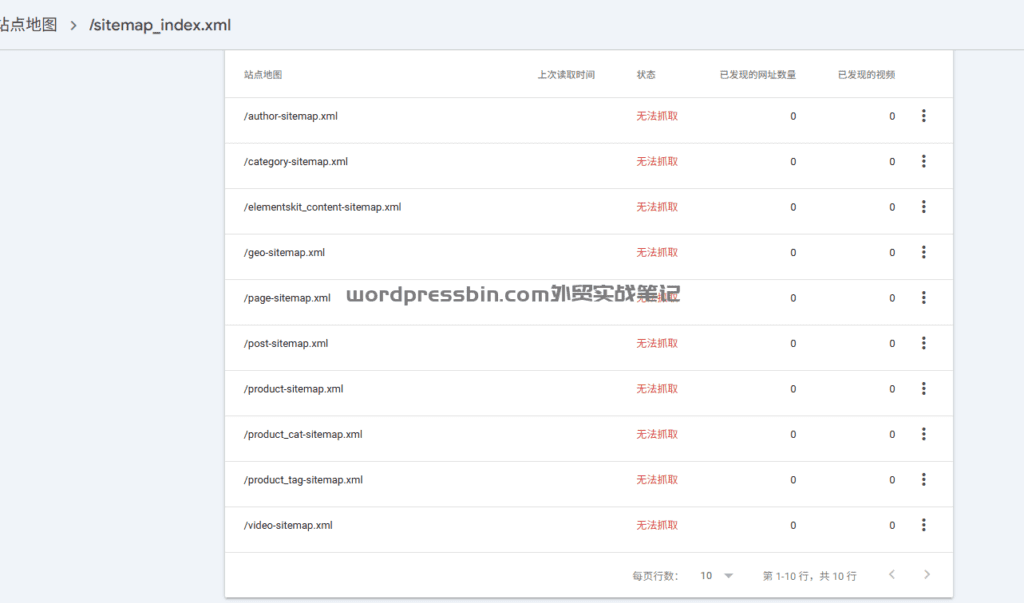Open three-dot menu for product-sitemap.xml row
The height and width of the screenshot is (603, 1024).
(x=923, y=389)
